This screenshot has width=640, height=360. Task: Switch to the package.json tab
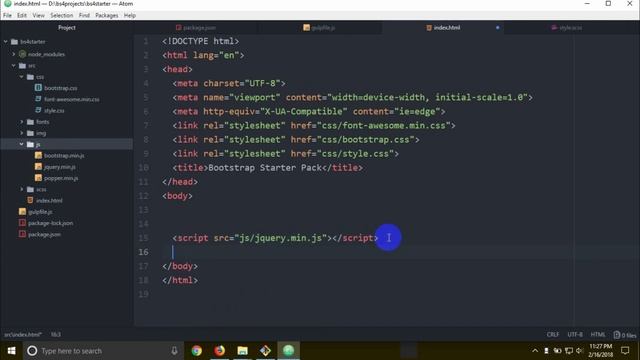tap(196, 28)
